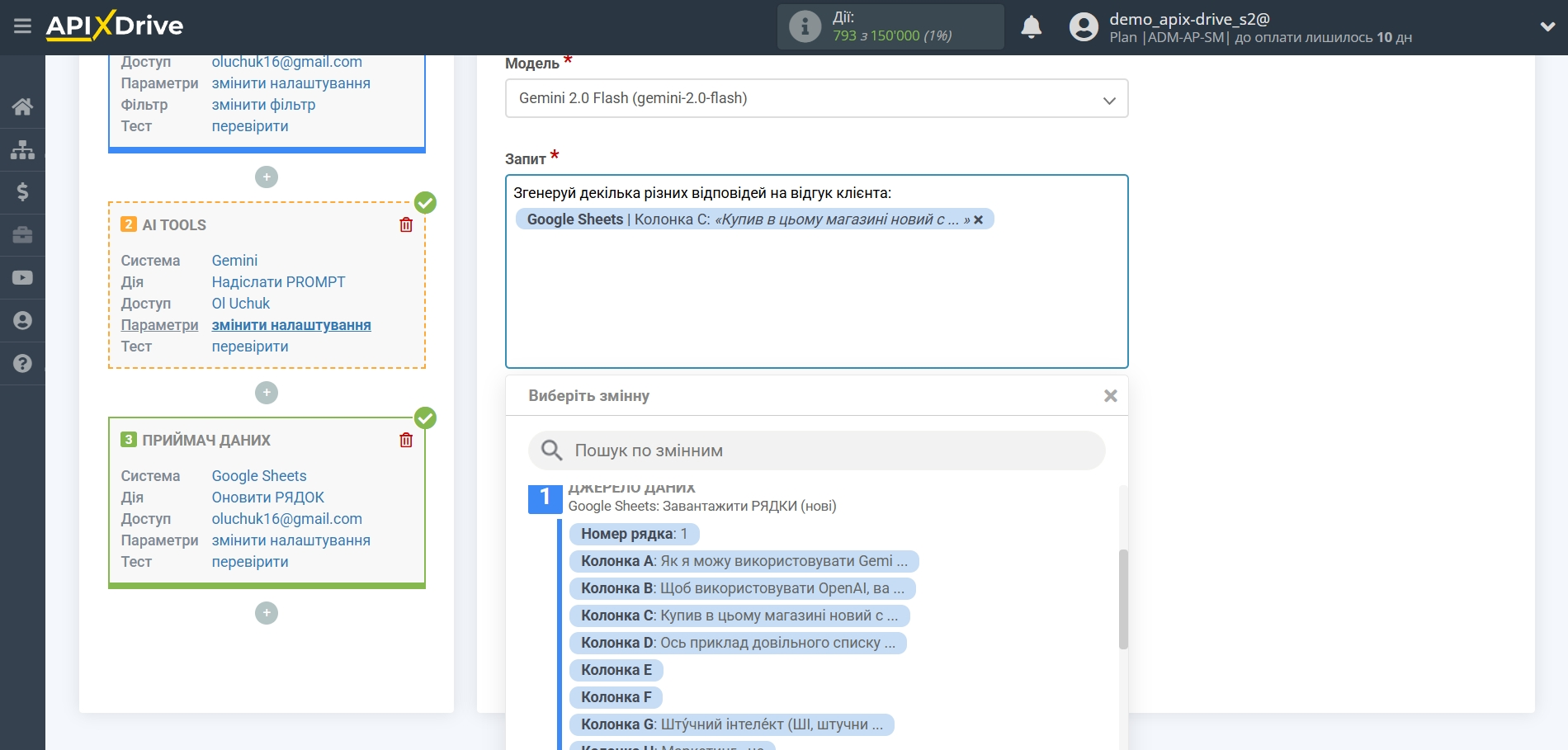
Task: Open the user profile sidebar icon
Action: 22,321
